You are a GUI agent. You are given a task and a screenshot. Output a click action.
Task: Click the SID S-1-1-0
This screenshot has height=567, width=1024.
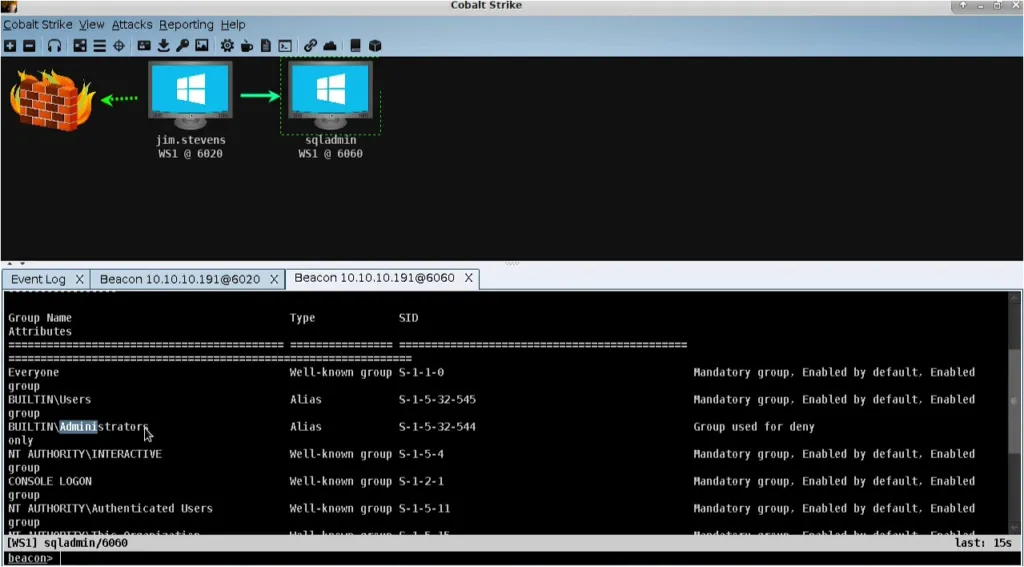tap(421, 372)
